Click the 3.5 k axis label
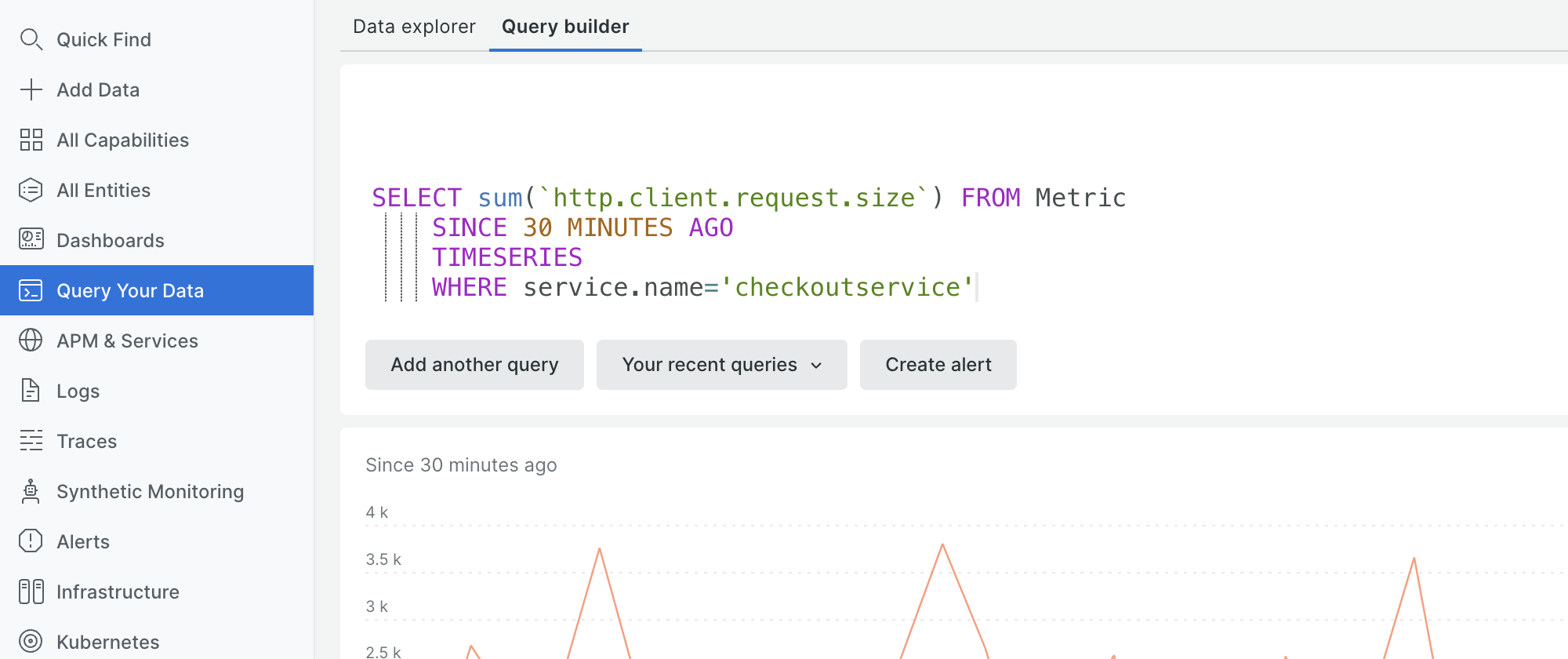 (x=383, y=559)
